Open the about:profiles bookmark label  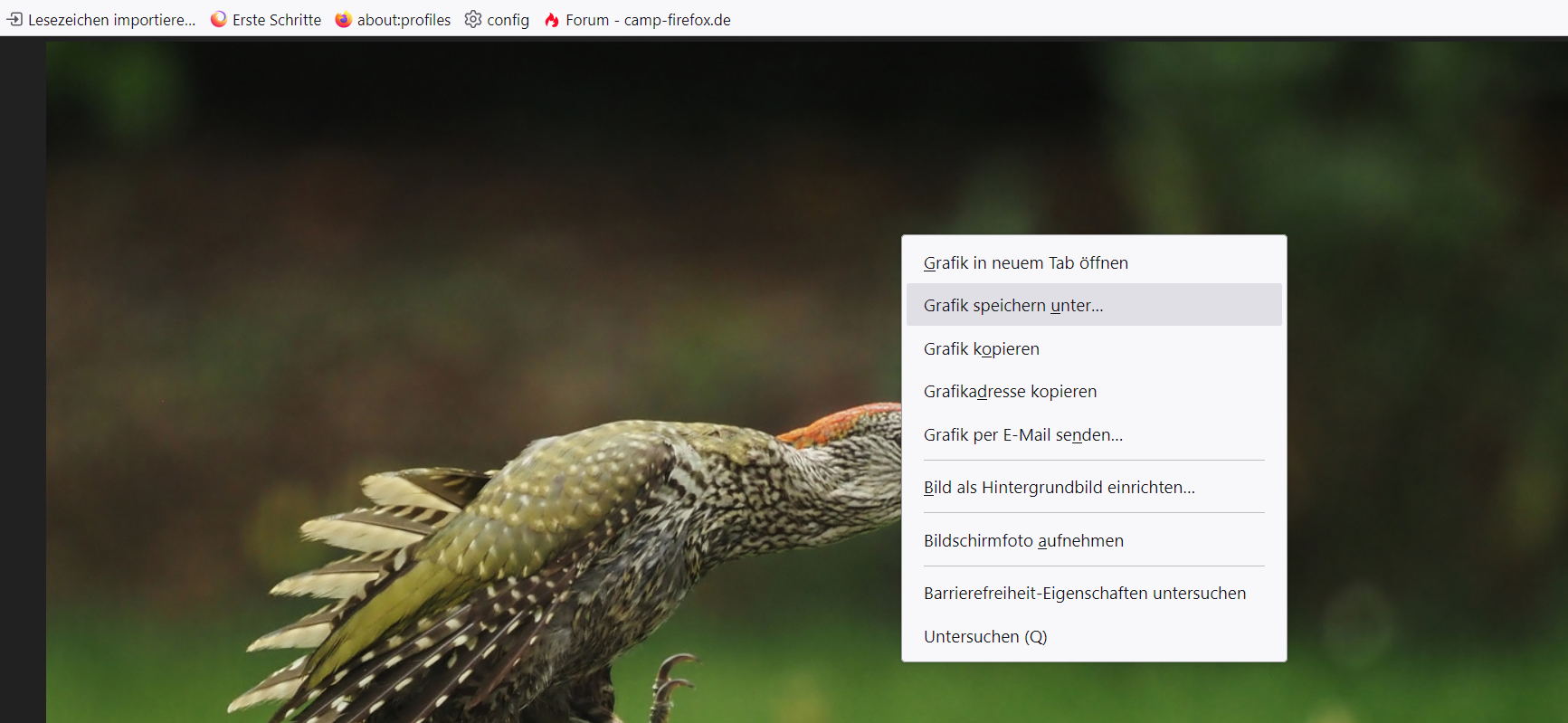404,20
